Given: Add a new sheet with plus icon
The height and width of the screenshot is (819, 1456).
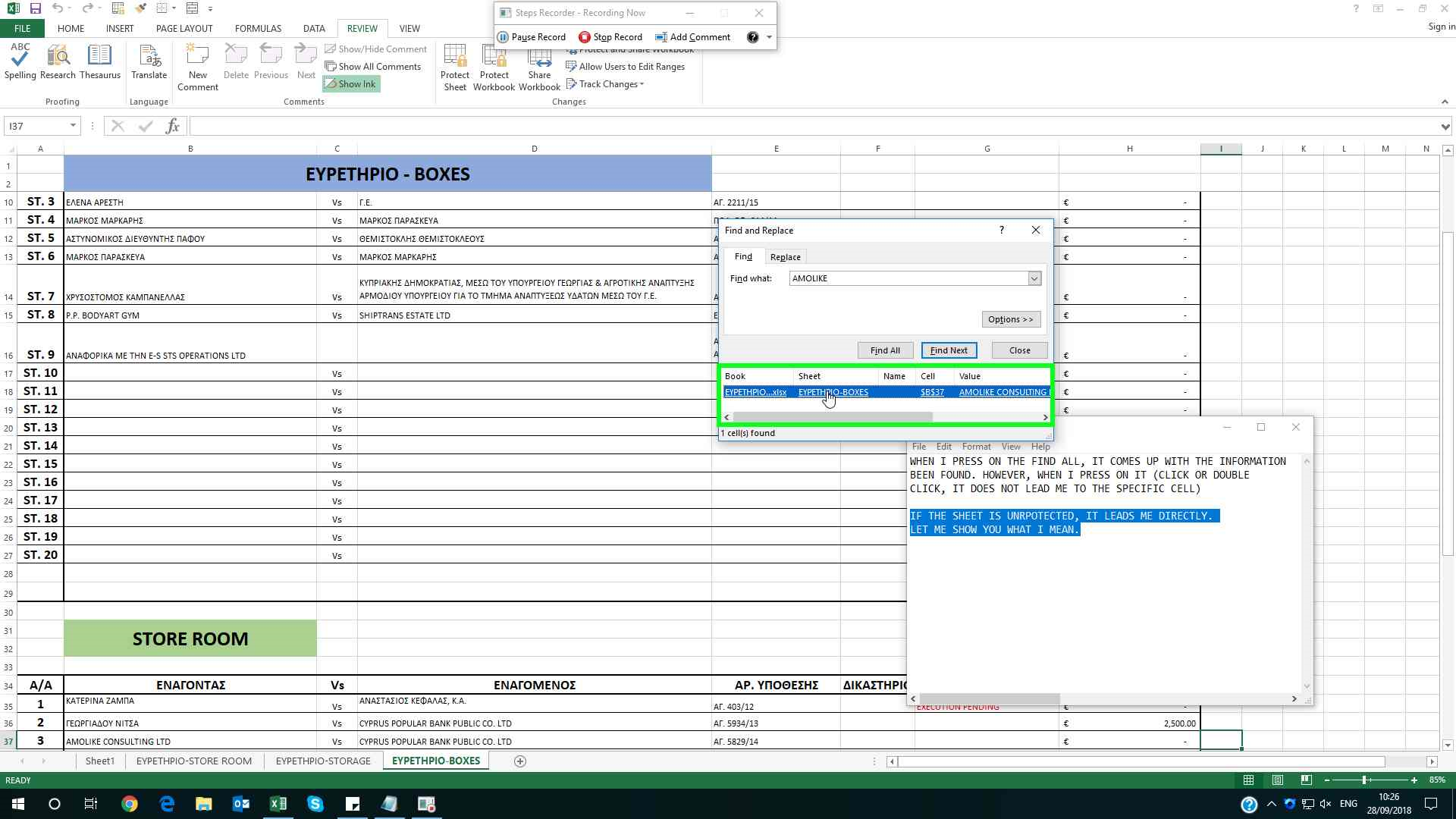Looking at the screenshot, I should pyautogui.click(x=520, y=761).
